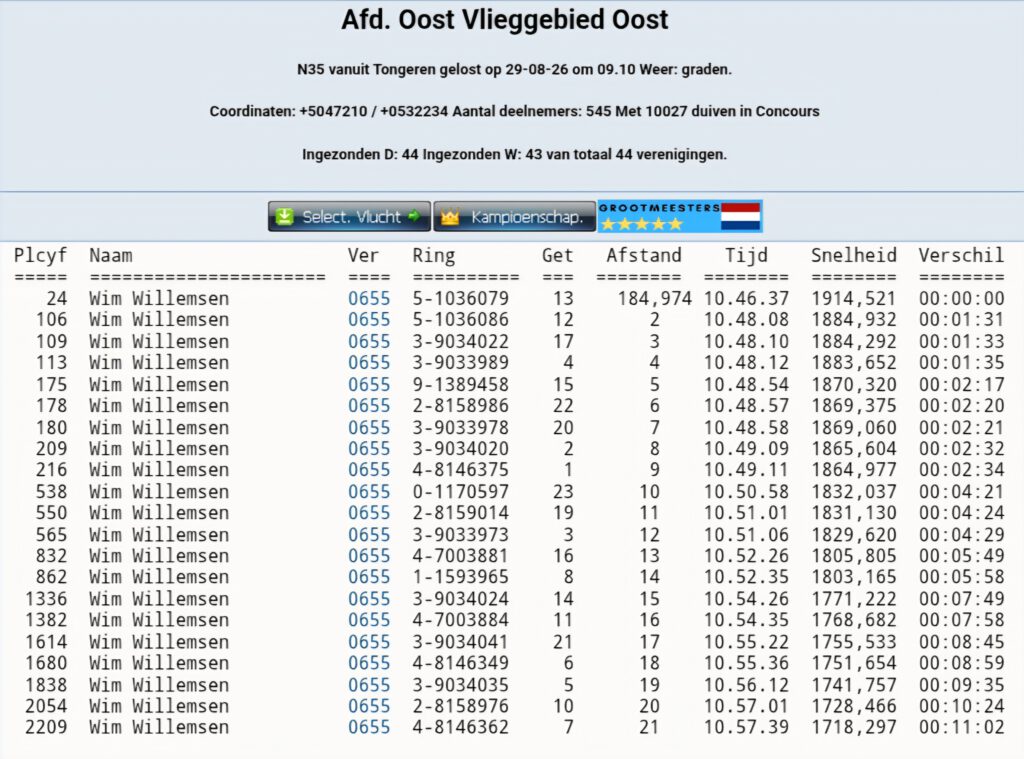This screenshot has width=1024, height=759.
Task: Click the Dutch flag icon
Action: 741,216
